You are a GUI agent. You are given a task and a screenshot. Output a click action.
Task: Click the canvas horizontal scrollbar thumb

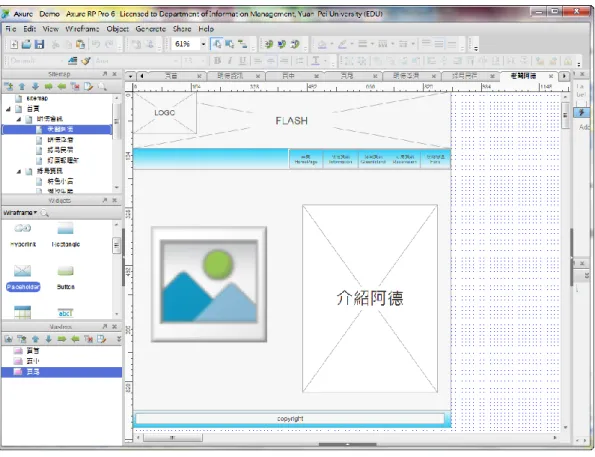[x=173, y=438]
